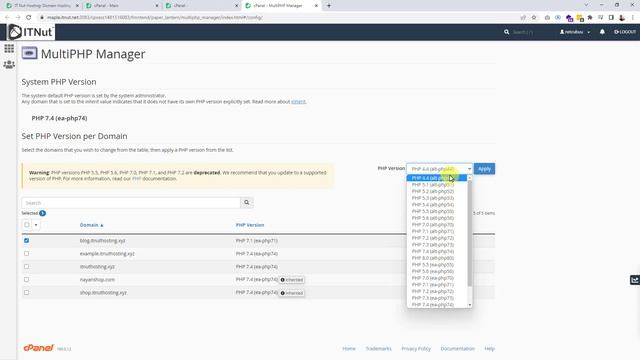The height and width of the screenshot is (360, 640).
Task: Select the itnuthosting.xyz row checkbox
Action: click(27, 267)
